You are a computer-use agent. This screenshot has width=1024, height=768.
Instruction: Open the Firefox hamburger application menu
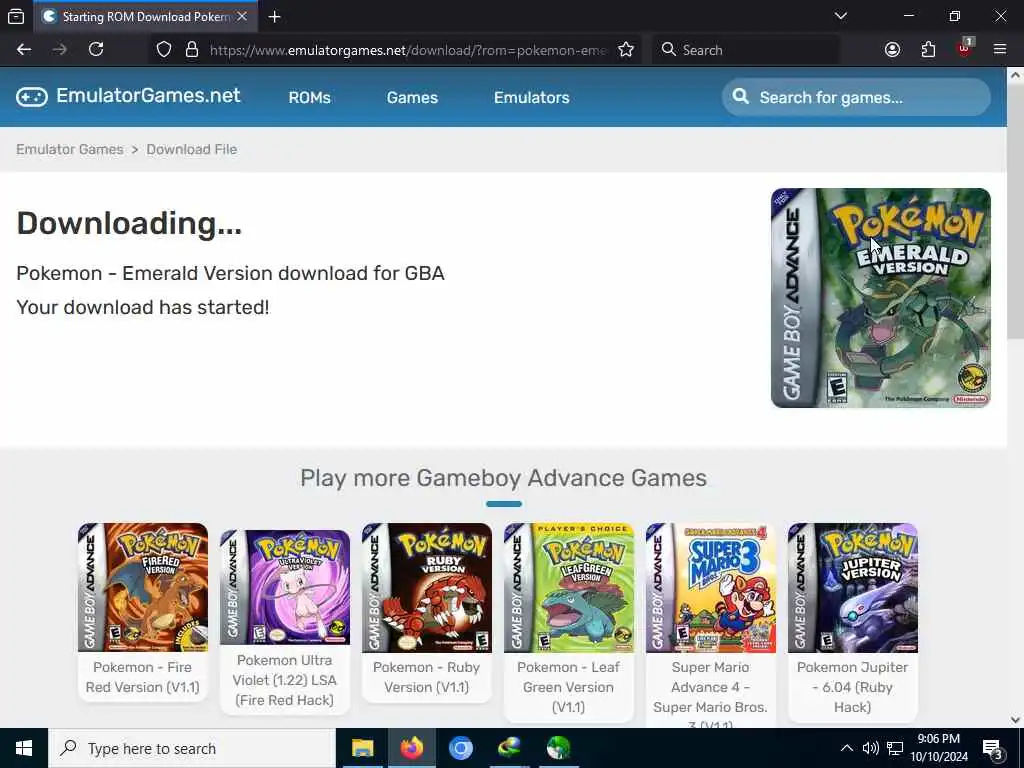click(999, 50)
